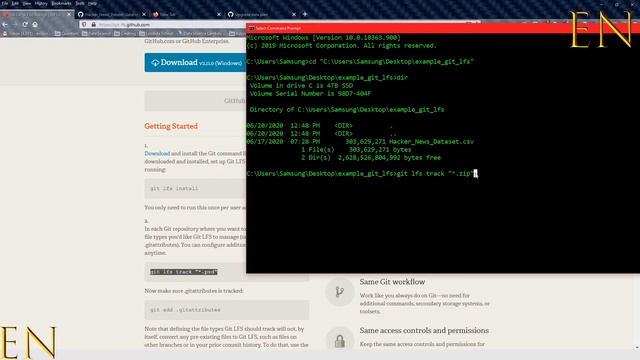
Task: Click the Download link in step 1
Action: pos(157,153)
